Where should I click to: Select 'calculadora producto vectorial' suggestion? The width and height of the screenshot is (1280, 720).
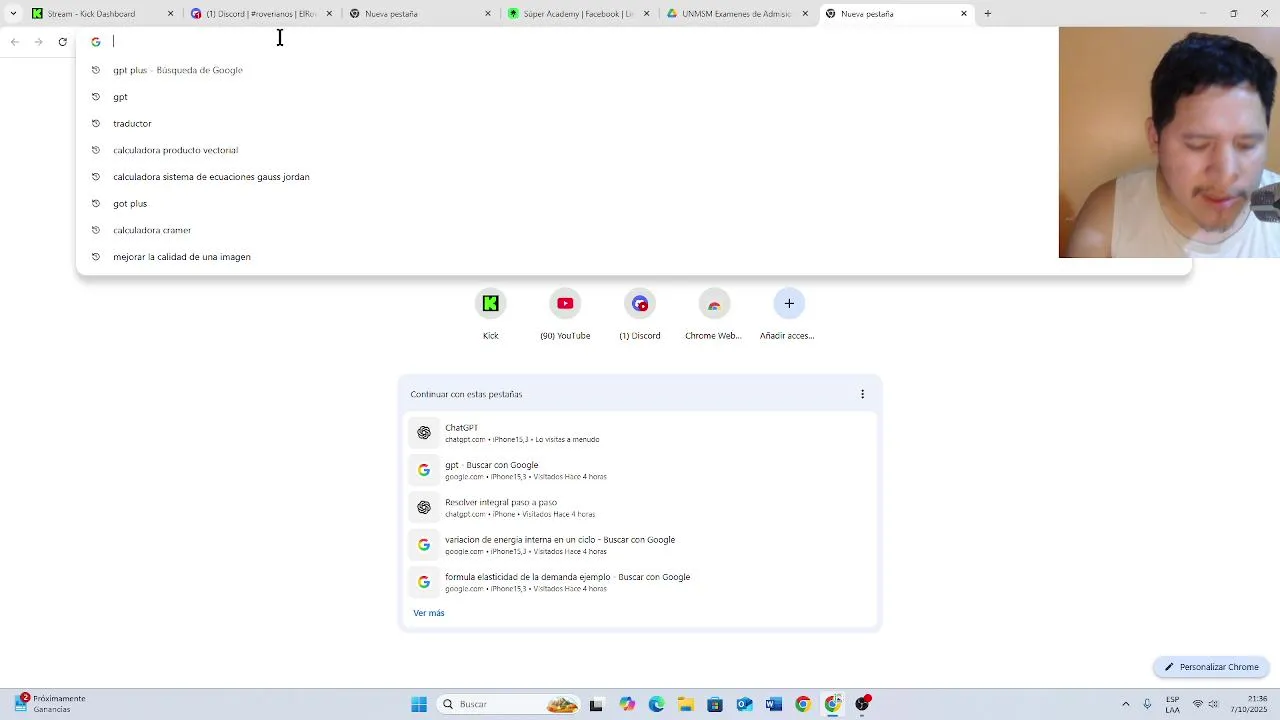633,150
